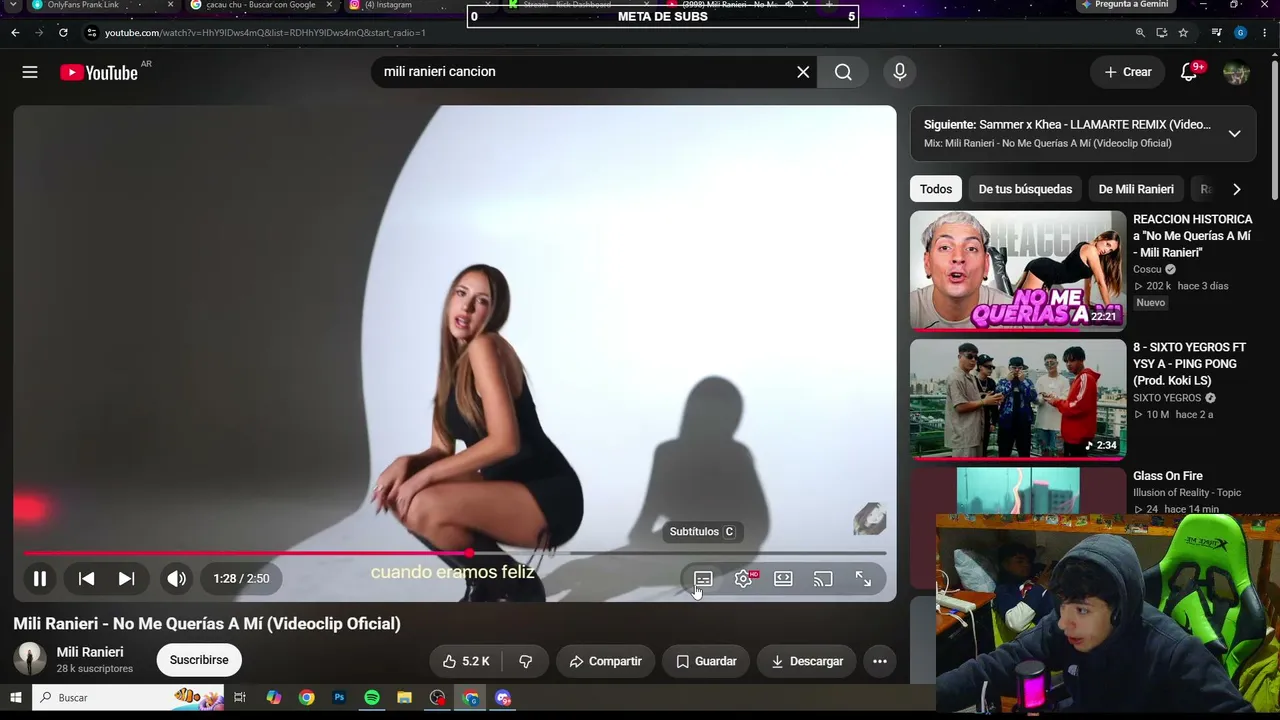Viewport: 1280px width, 720px height.
Task: Open Photoshop from the taskbar
Action: tap(339, 697)
